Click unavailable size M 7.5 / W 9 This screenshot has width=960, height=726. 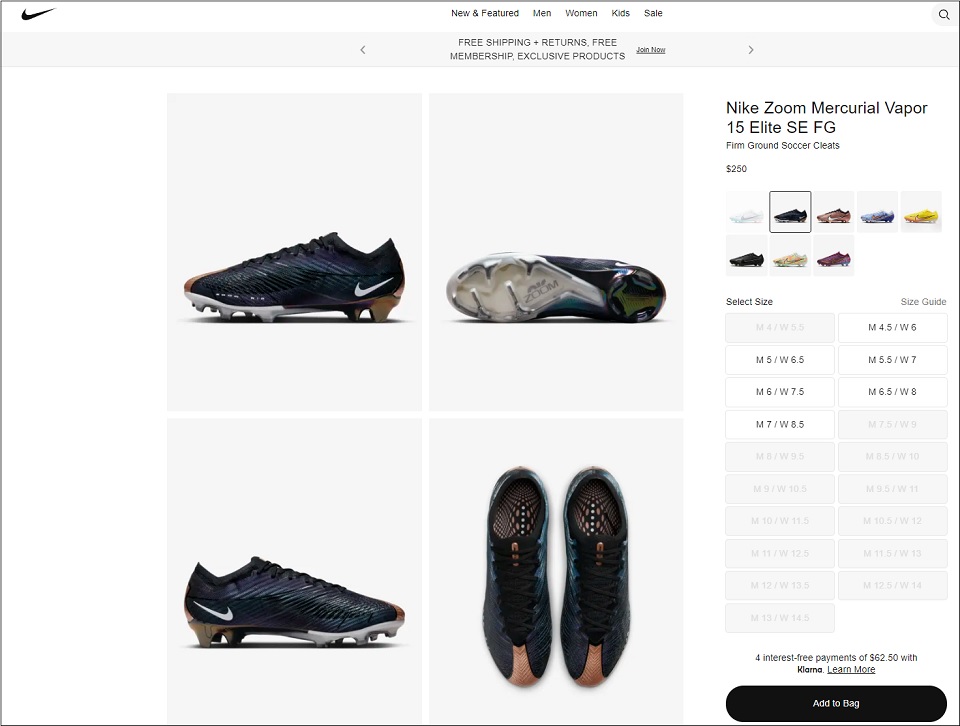[893, 424]
